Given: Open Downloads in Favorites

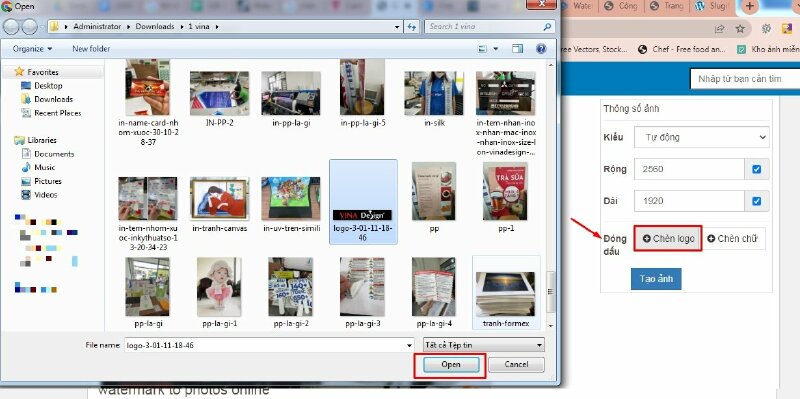Looking at the screenshot, I should pyautogui.click(x=53, y=99).
